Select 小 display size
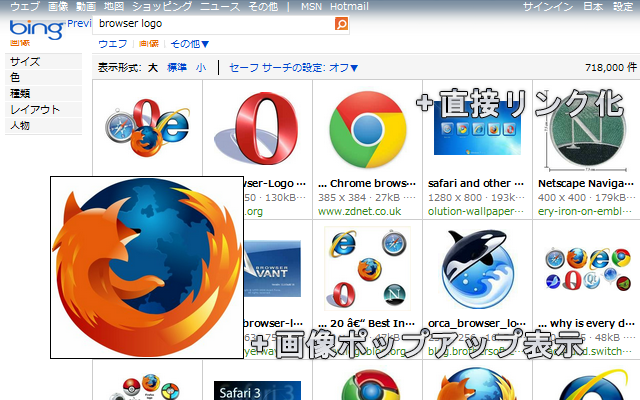 click(x=201, y=67)
